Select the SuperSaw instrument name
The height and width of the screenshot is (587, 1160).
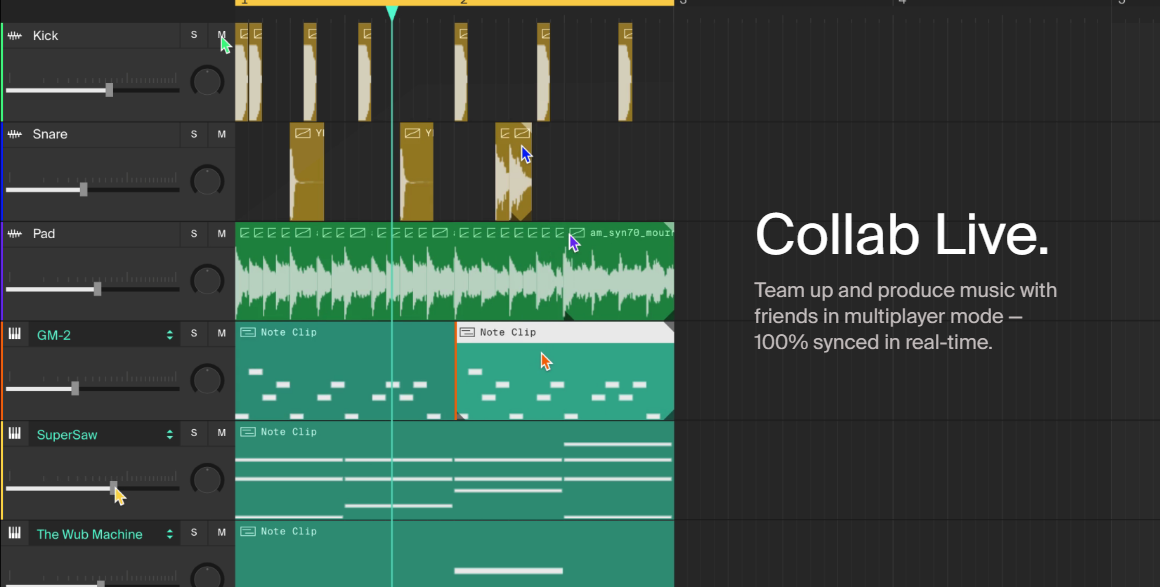(x=67, y=435)
